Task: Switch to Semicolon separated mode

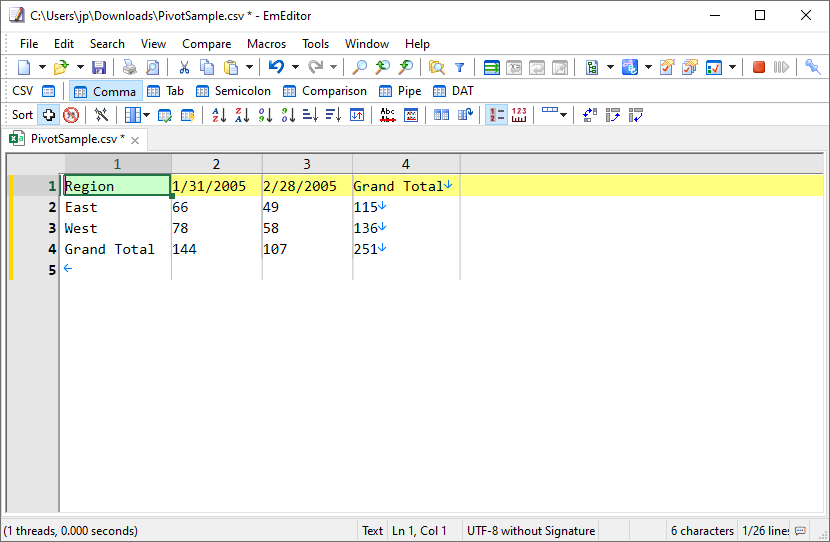Action: tap(233, 92)
